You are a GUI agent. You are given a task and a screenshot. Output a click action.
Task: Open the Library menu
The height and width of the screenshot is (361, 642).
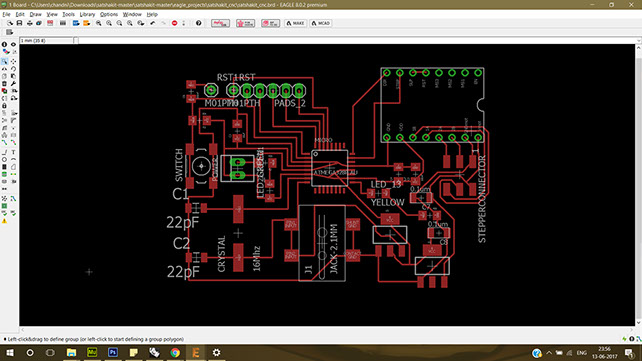click(87, 14)
